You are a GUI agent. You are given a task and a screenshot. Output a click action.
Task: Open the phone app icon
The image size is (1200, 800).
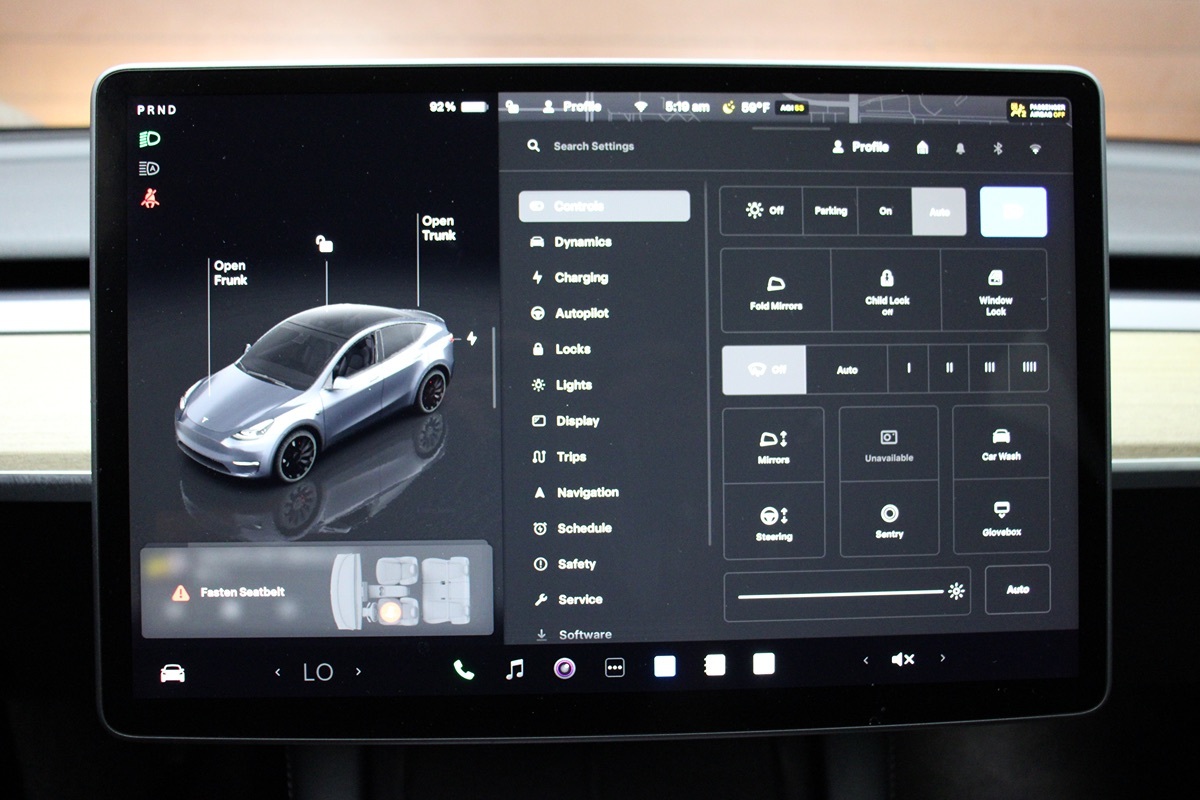click(464, 669)
